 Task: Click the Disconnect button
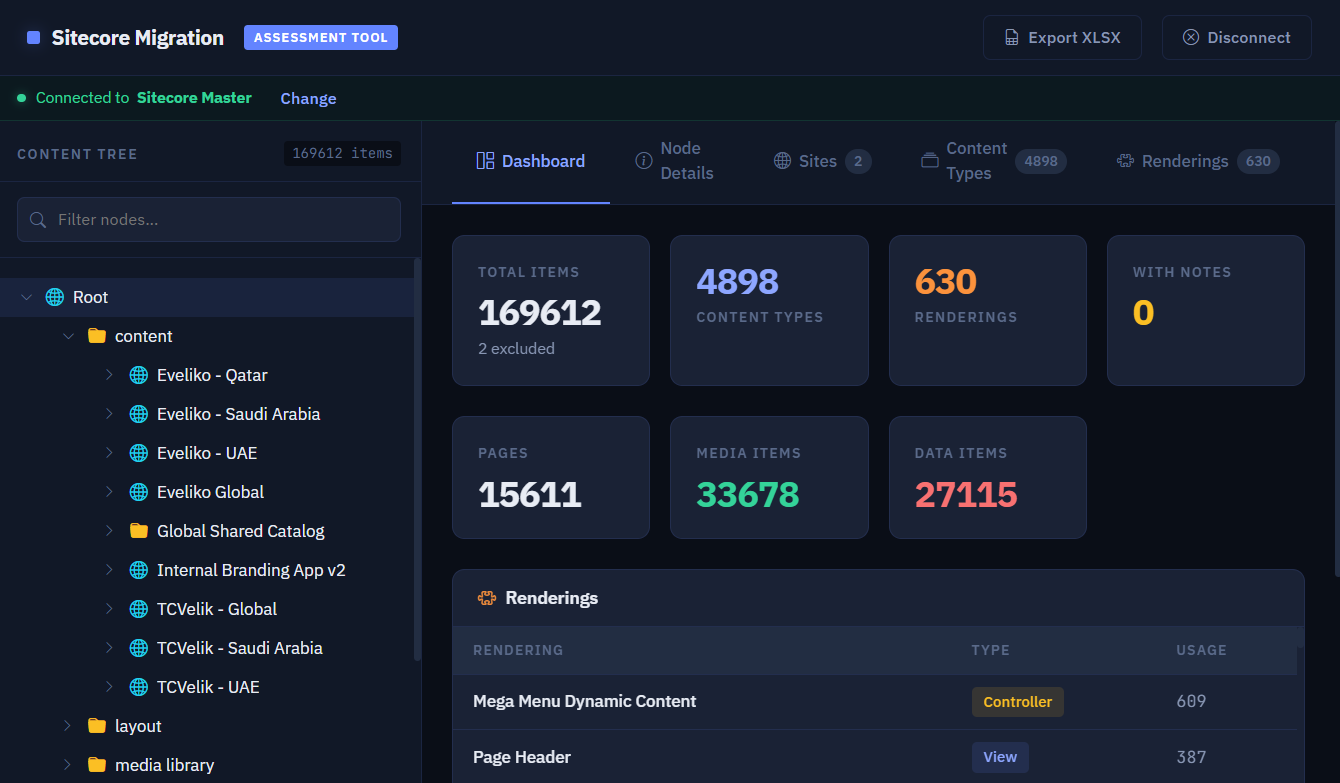[x=1236, y=38]
